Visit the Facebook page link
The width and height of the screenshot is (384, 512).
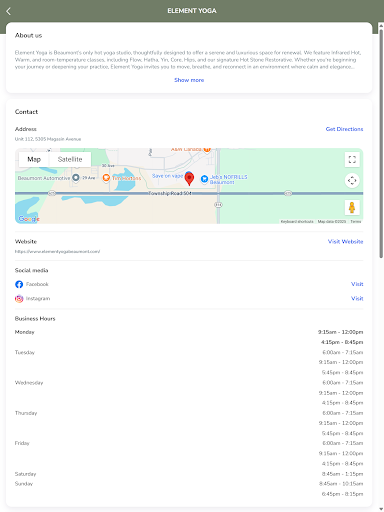coord(357,284)
